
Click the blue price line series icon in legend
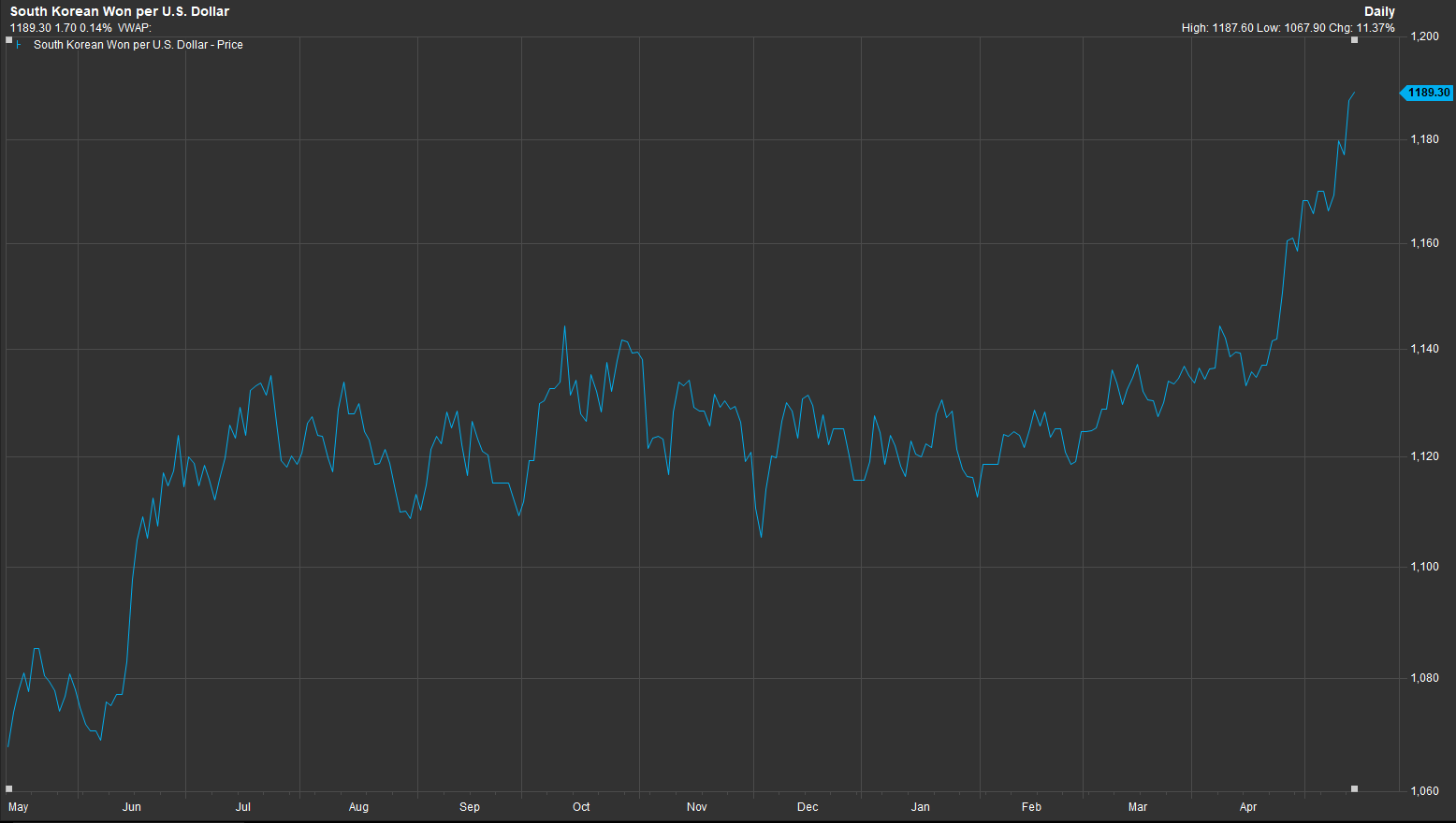(x=21, y=44)
